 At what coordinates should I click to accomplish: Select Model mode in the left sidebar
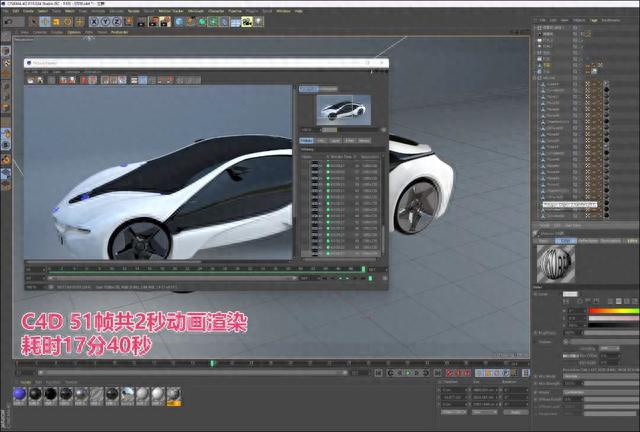(6, 51)
